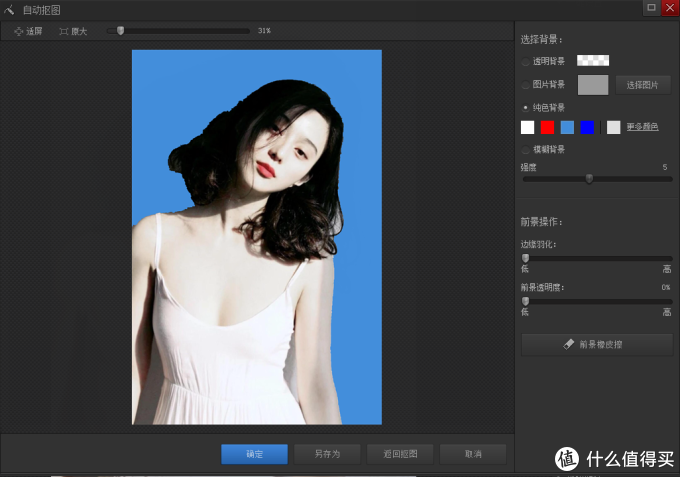Click the 边缘羽化 feather slider handle
The image size is (680, 477).
tap(525, 258)
